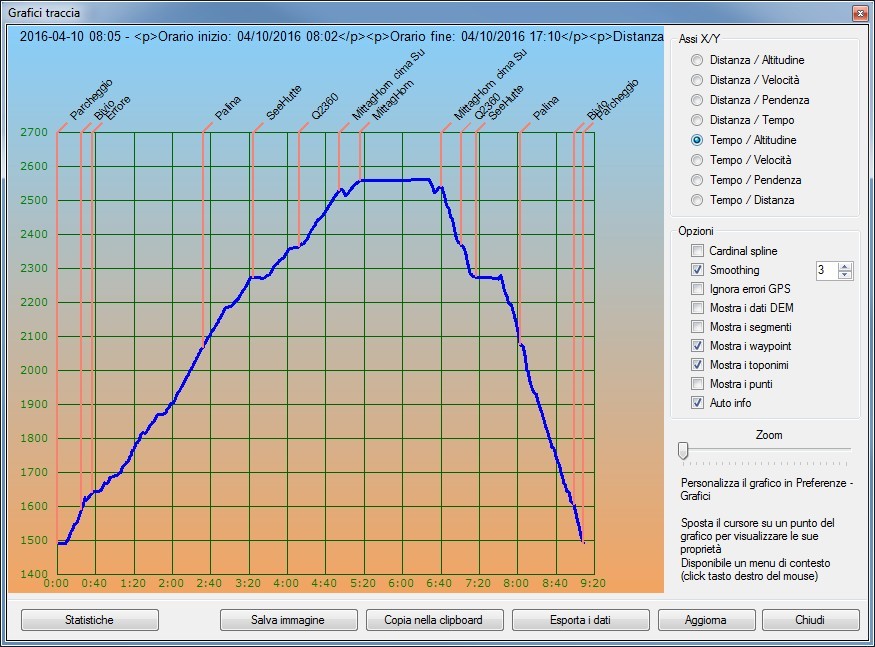The image size is (875, 647).
Task: Click Esporta i dati button
Action: point(580,620)
